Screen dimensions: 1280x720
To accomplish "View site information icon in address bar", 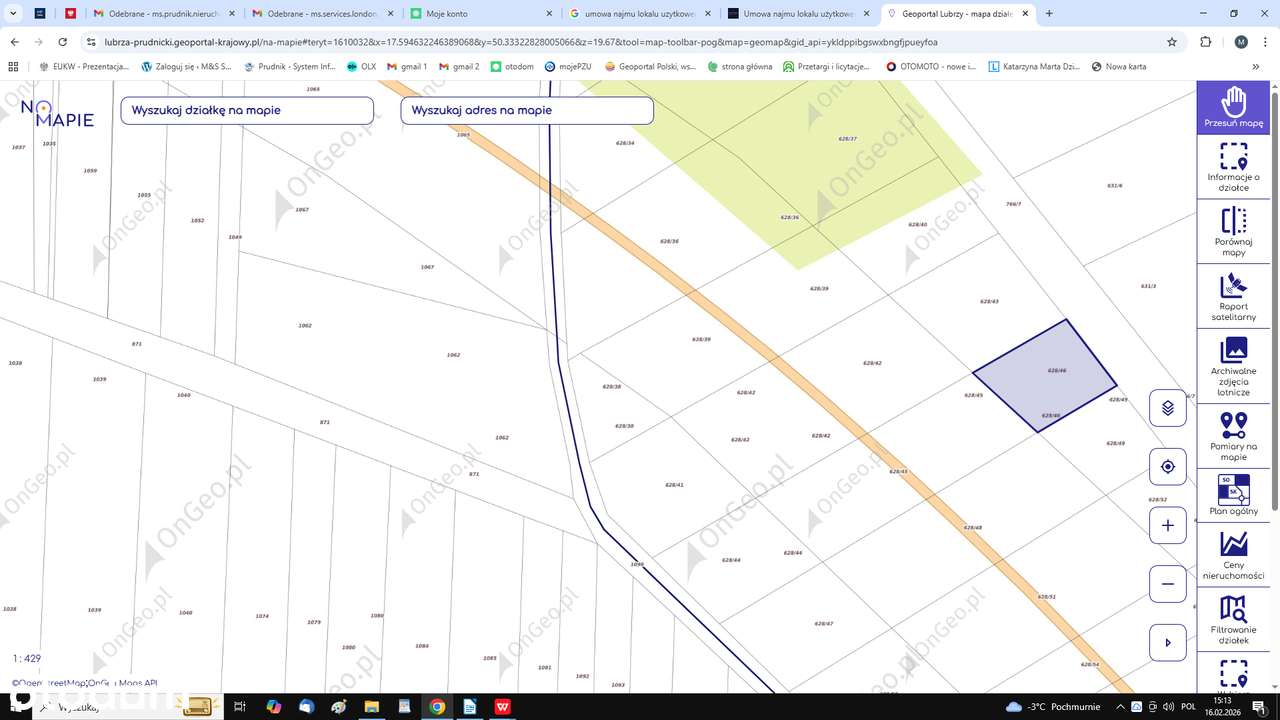I will coord(90,42).
